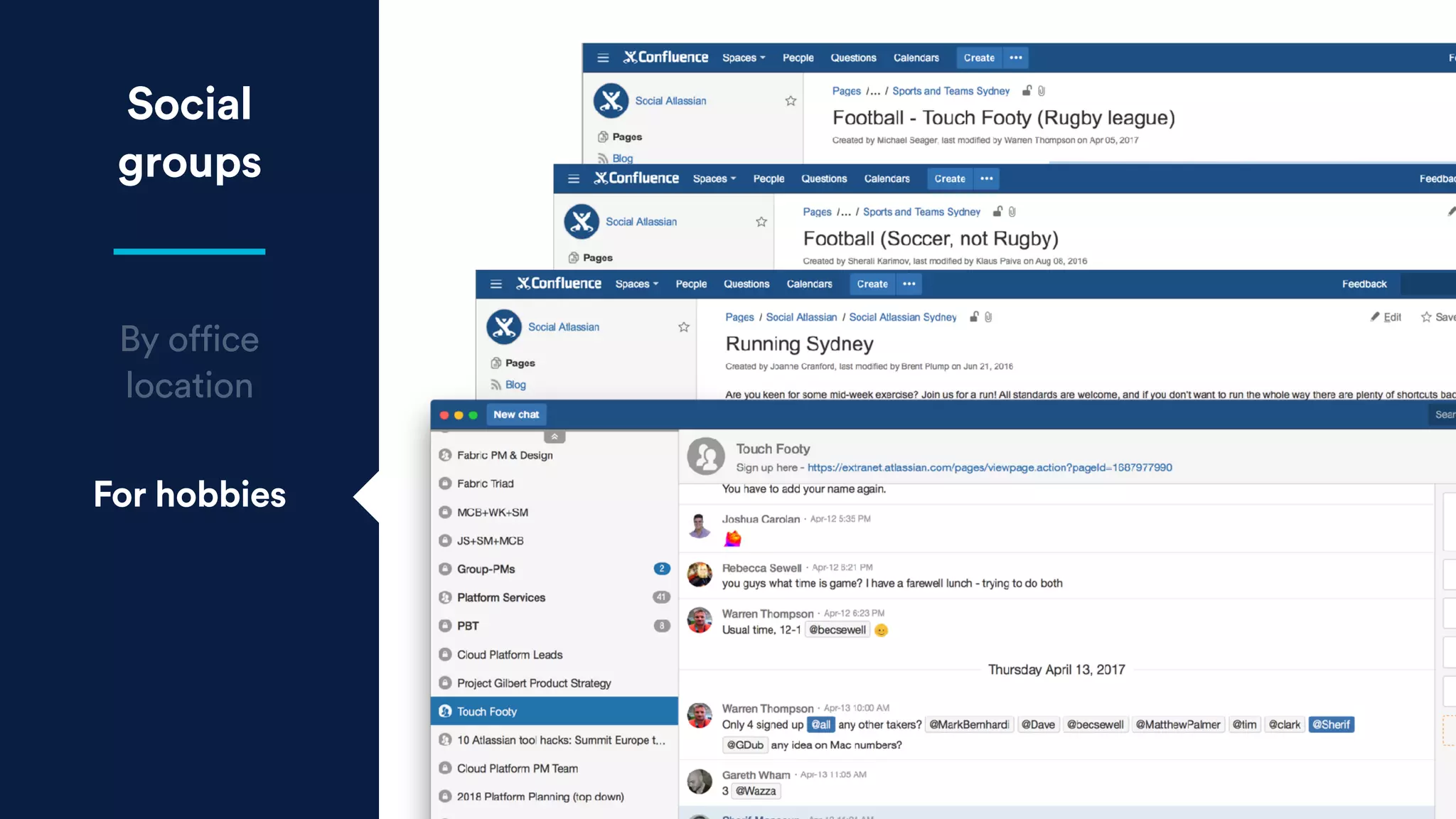Star the Social Atlassian space in the top Touch Footy window
The width and height of the screenshot is (1456, 819).
[x=791, y=101]
